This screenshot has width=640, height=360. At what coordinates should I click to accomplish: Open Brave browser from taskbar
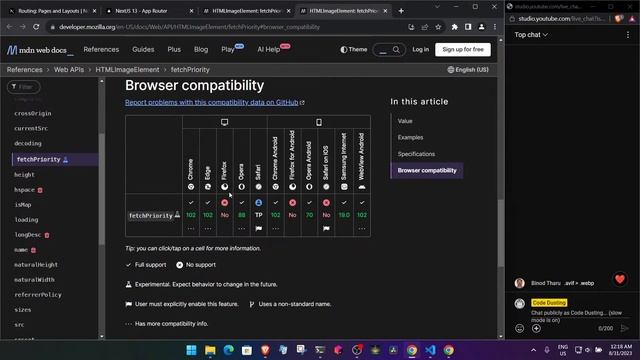(265, 350)
